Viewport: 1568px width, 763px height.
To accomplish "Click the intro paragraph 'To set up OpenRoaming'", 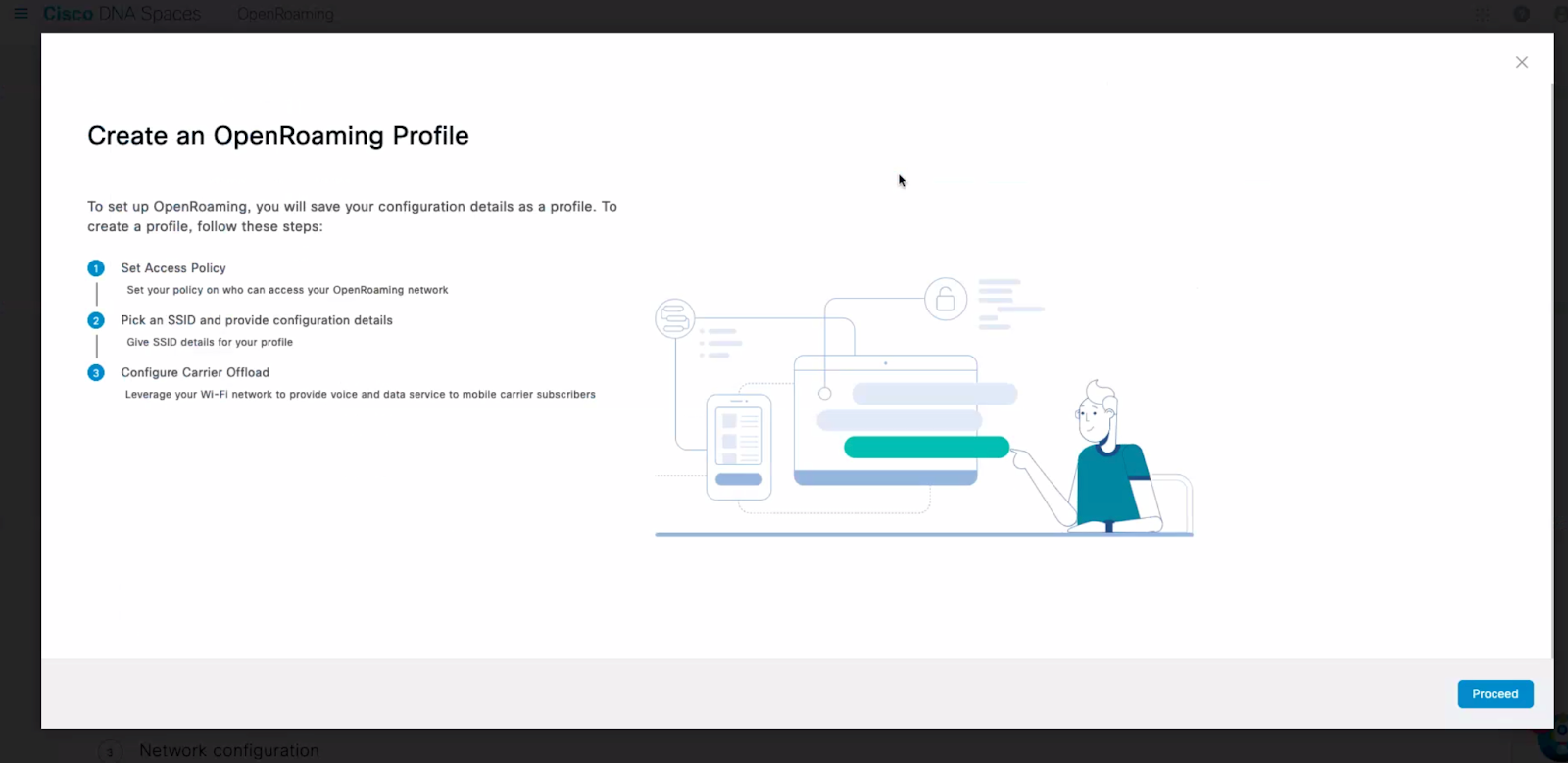I will point(352,216).
